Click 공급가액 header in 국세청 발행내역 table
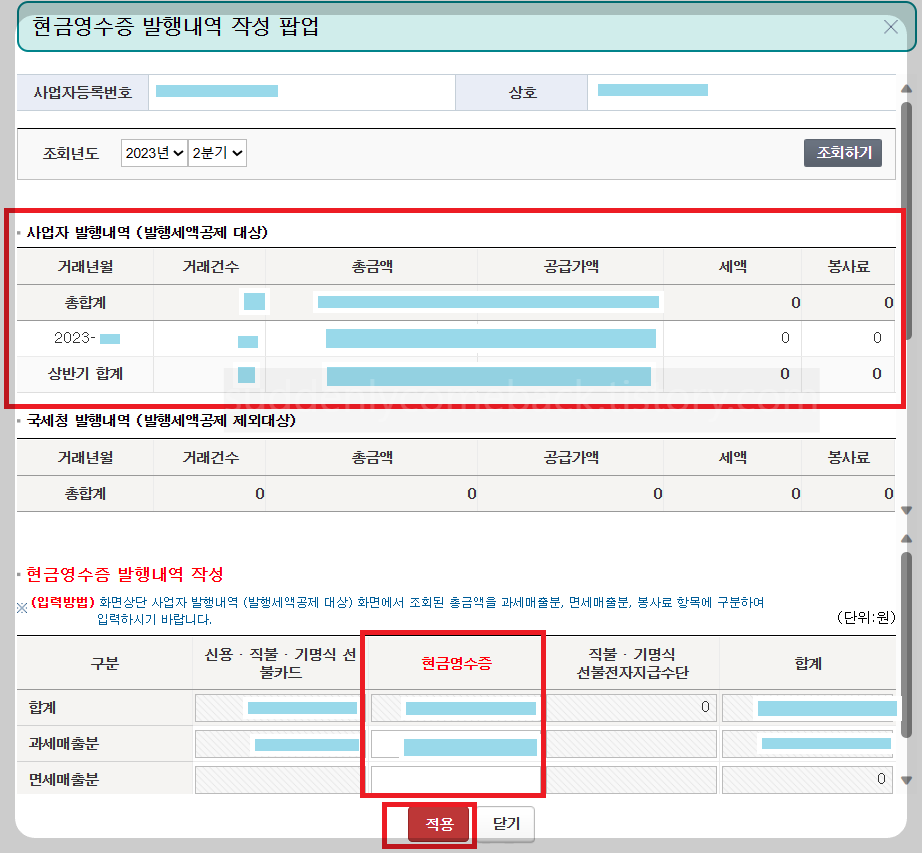The width and height of the screenshot is (922, 853). 571,458
